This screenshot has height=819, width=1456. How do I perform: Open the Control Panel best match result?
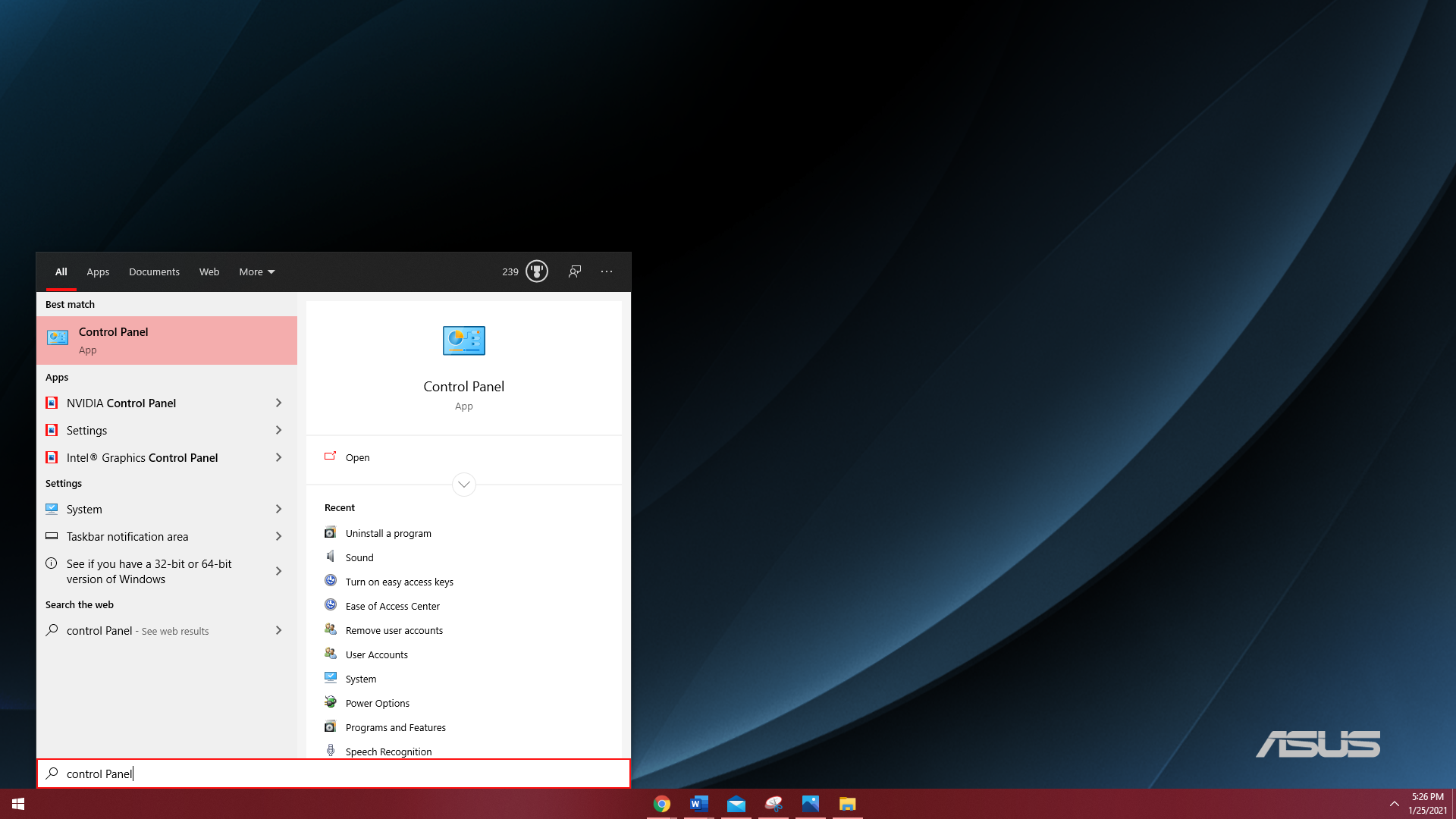[x=167, y=340]
